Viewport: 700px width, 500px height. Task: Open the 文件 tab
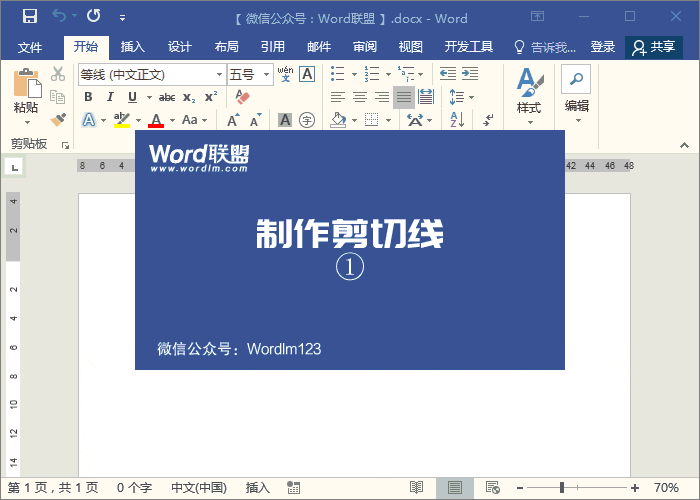30,47
